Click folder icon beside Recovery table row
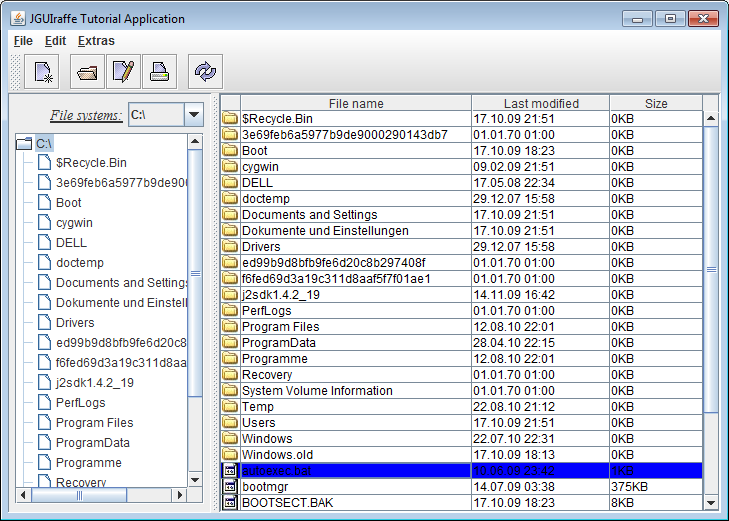This screenshot has height=521, width=729. (x=230, y=374)
